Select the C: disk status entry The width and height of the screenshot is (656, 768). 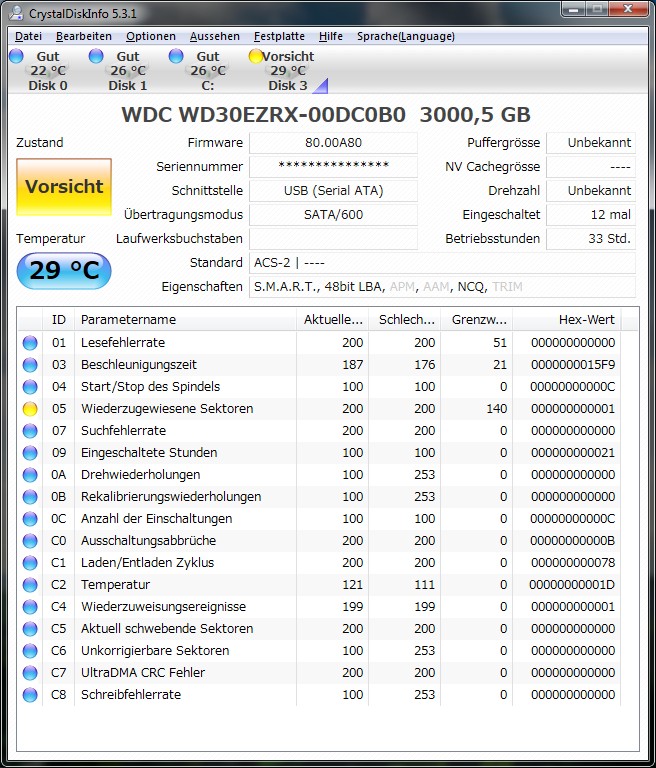[x=199, y=71]
